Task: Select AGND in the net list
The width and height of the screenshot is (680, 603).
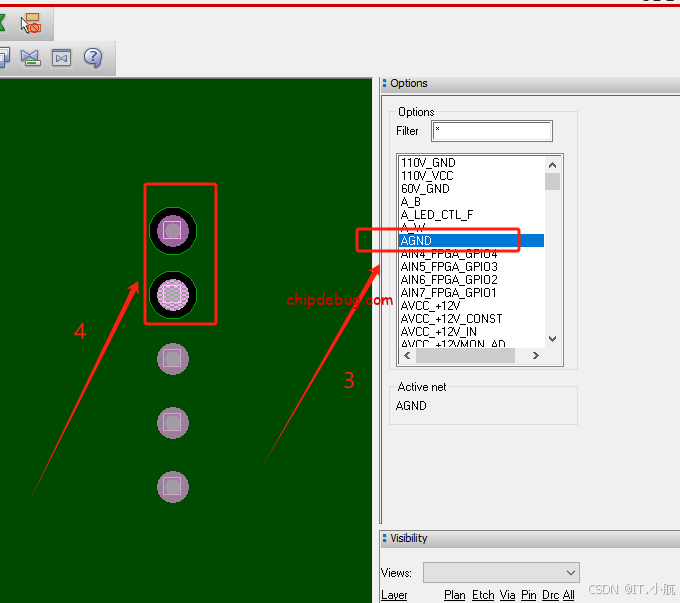Action: 416,241
